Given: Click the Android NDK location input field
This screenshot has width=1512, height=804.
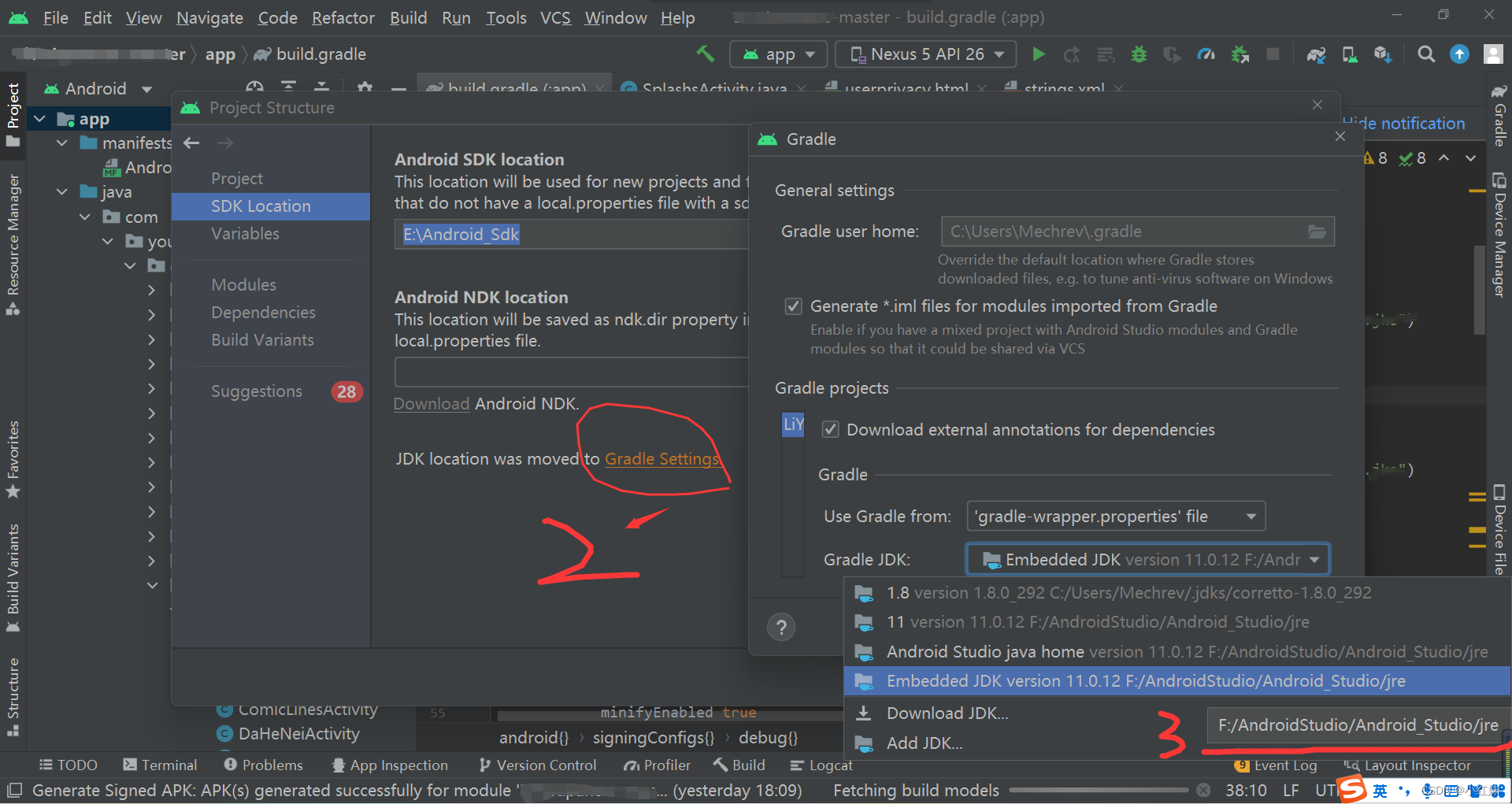Looking at the screenshot, I should tap(571, 372).
